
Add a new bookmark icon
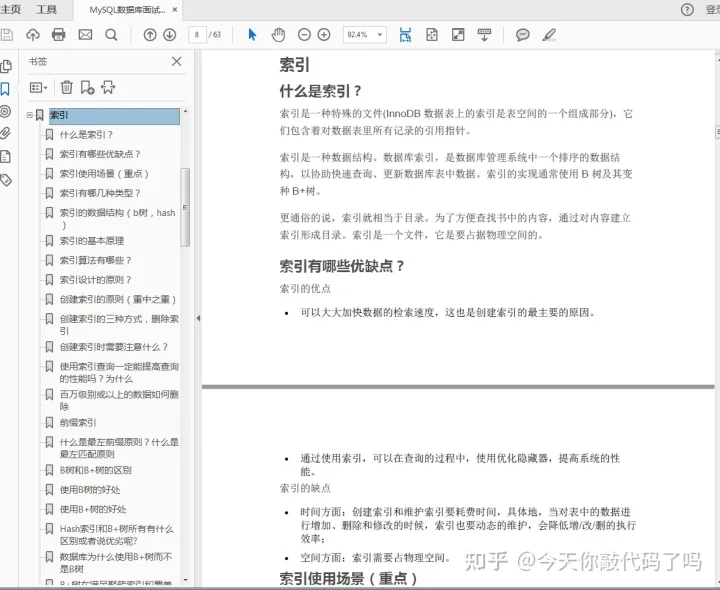[x=87, y=87]
